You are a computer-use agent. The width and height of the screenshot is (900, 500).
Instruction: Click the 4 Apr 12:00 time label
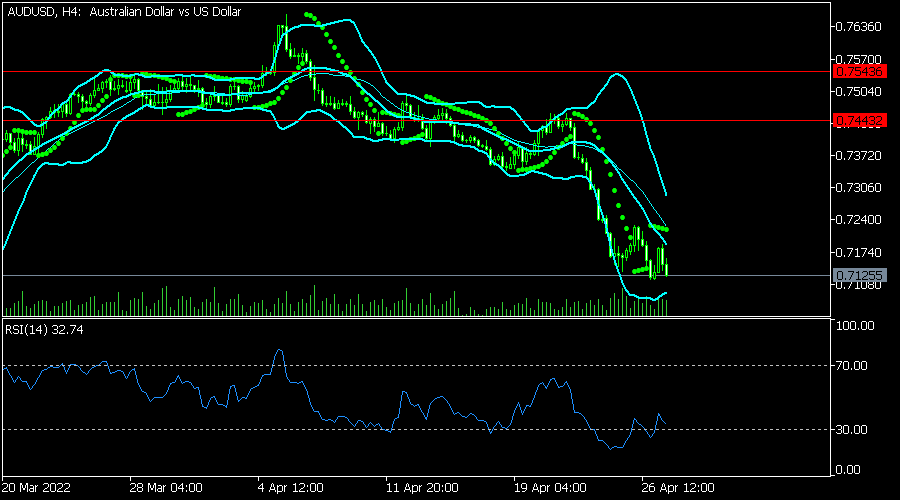(290, 488)
